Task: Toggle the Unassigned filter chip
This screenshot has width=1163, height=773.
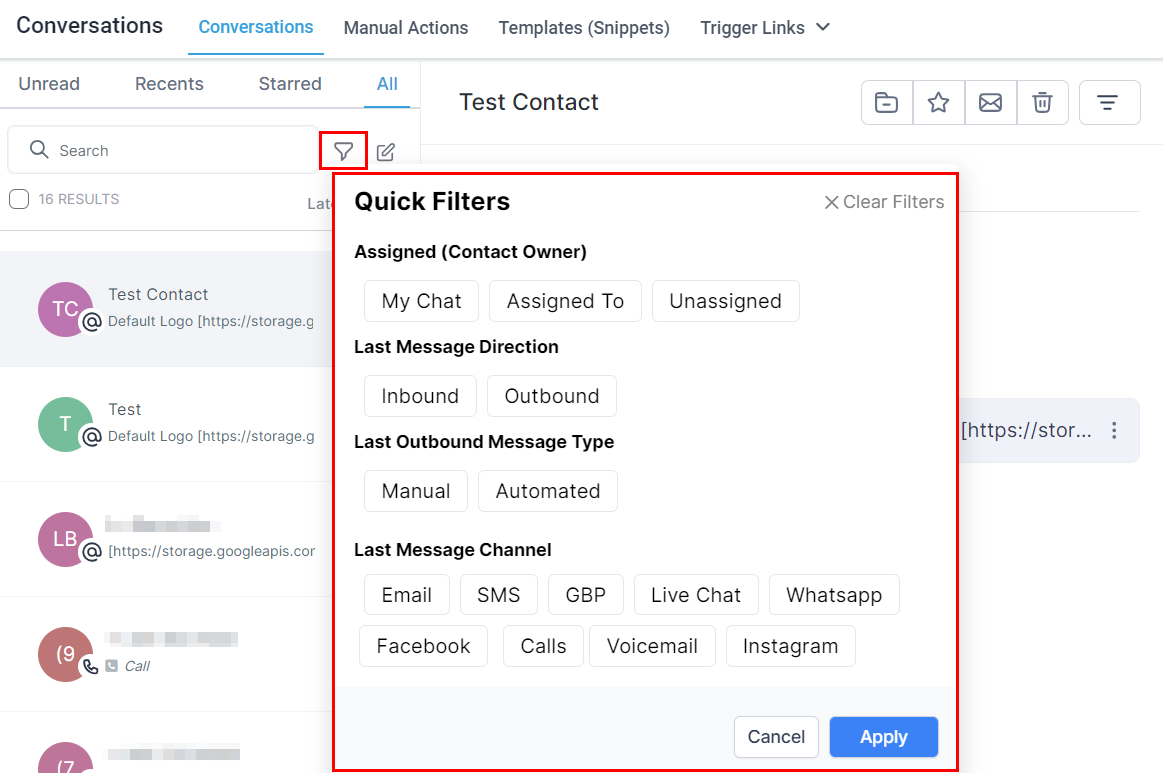Action: point(725,301)
